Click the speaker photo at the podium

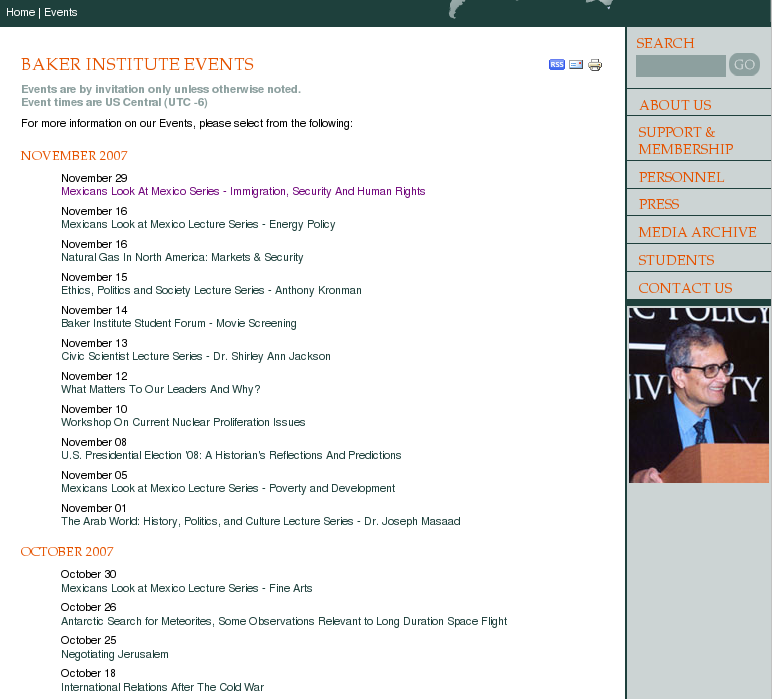pyautogui.click(x=699, y=394)
